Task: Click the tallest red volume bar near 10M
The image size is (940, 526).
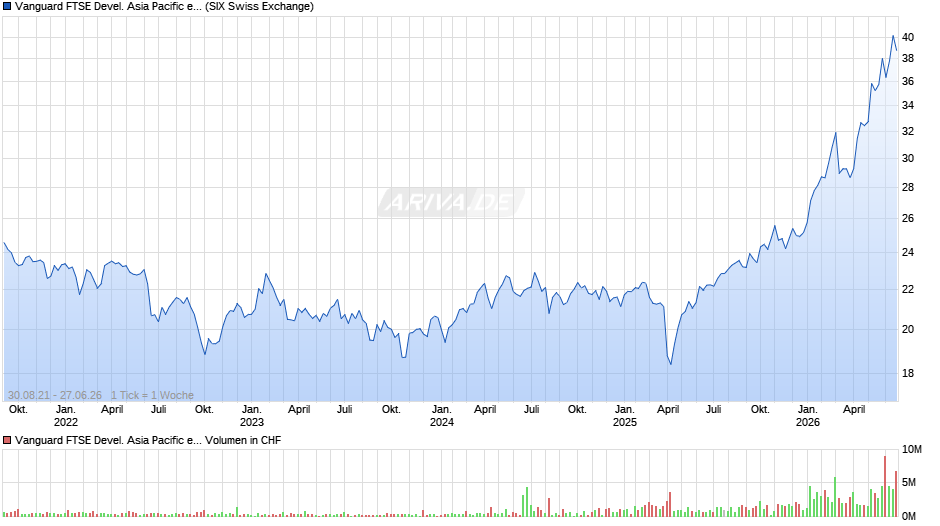Action: (x=884, y=486)
